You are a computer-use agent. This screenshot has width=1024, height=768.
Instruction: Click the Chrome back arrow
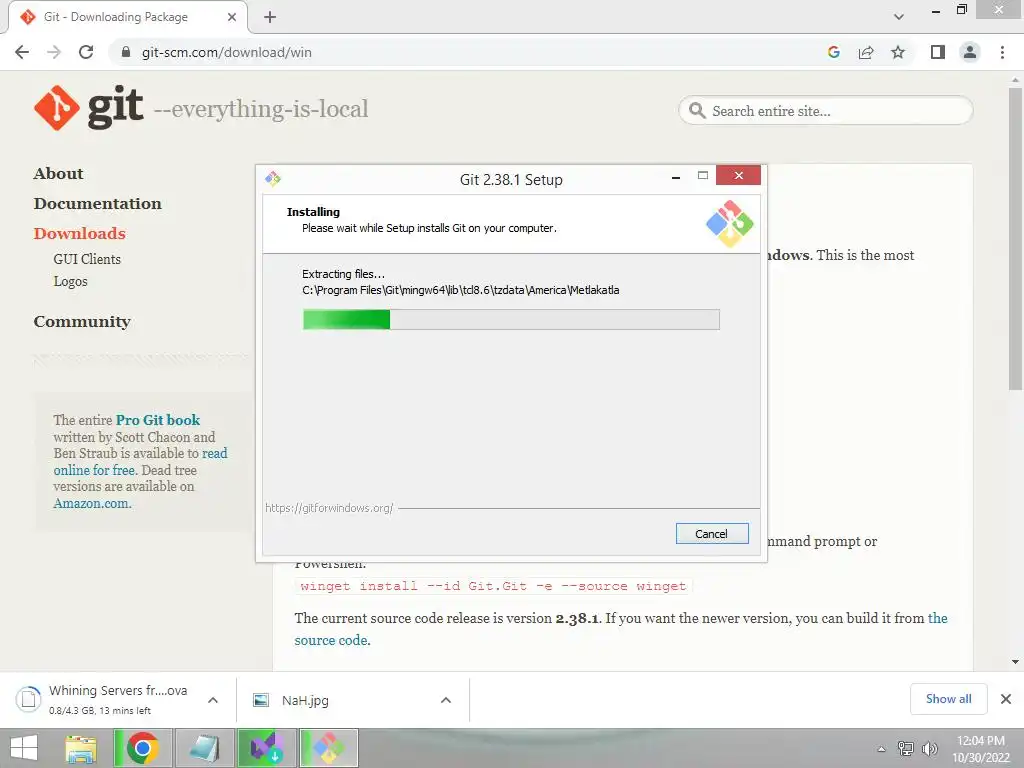point(22,52)
